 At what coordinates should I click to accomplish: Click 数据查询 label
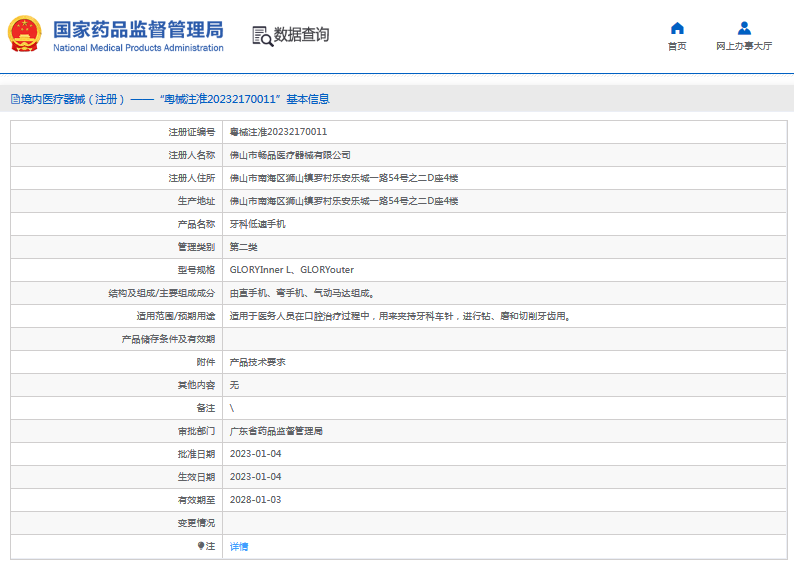coord(301,34)
